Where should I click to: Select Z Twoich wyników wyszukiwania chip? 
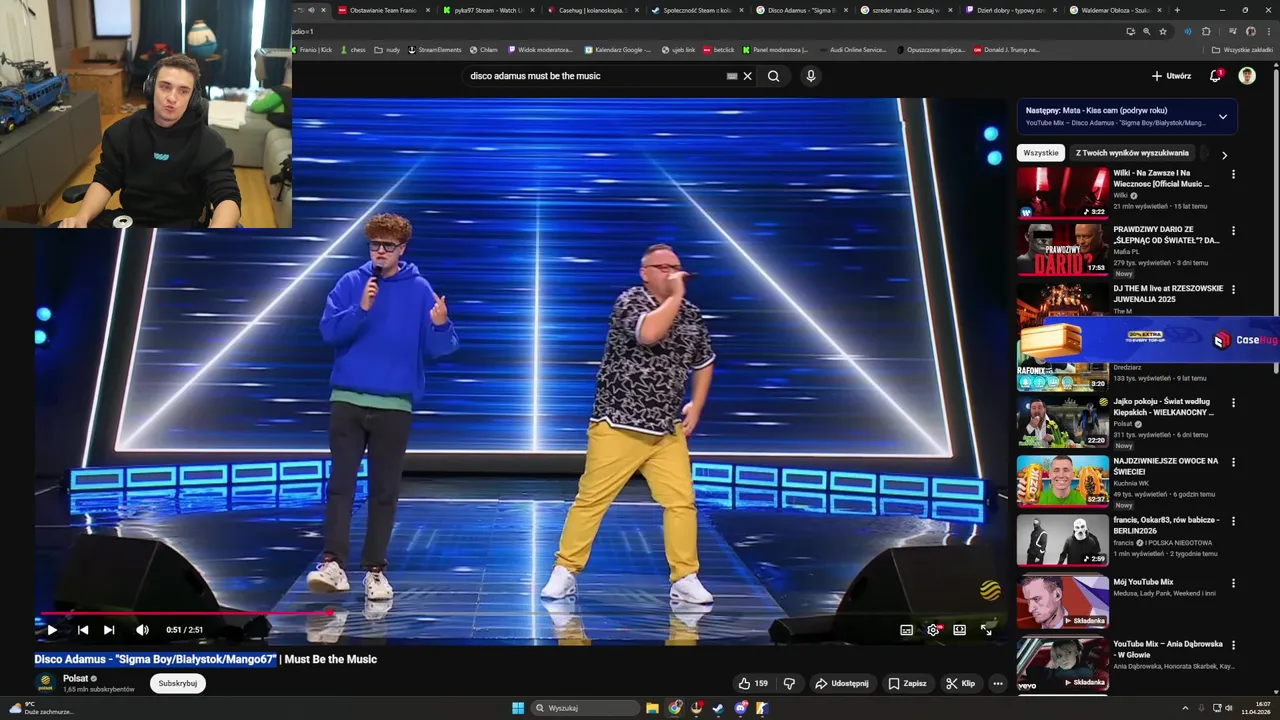1132,153
